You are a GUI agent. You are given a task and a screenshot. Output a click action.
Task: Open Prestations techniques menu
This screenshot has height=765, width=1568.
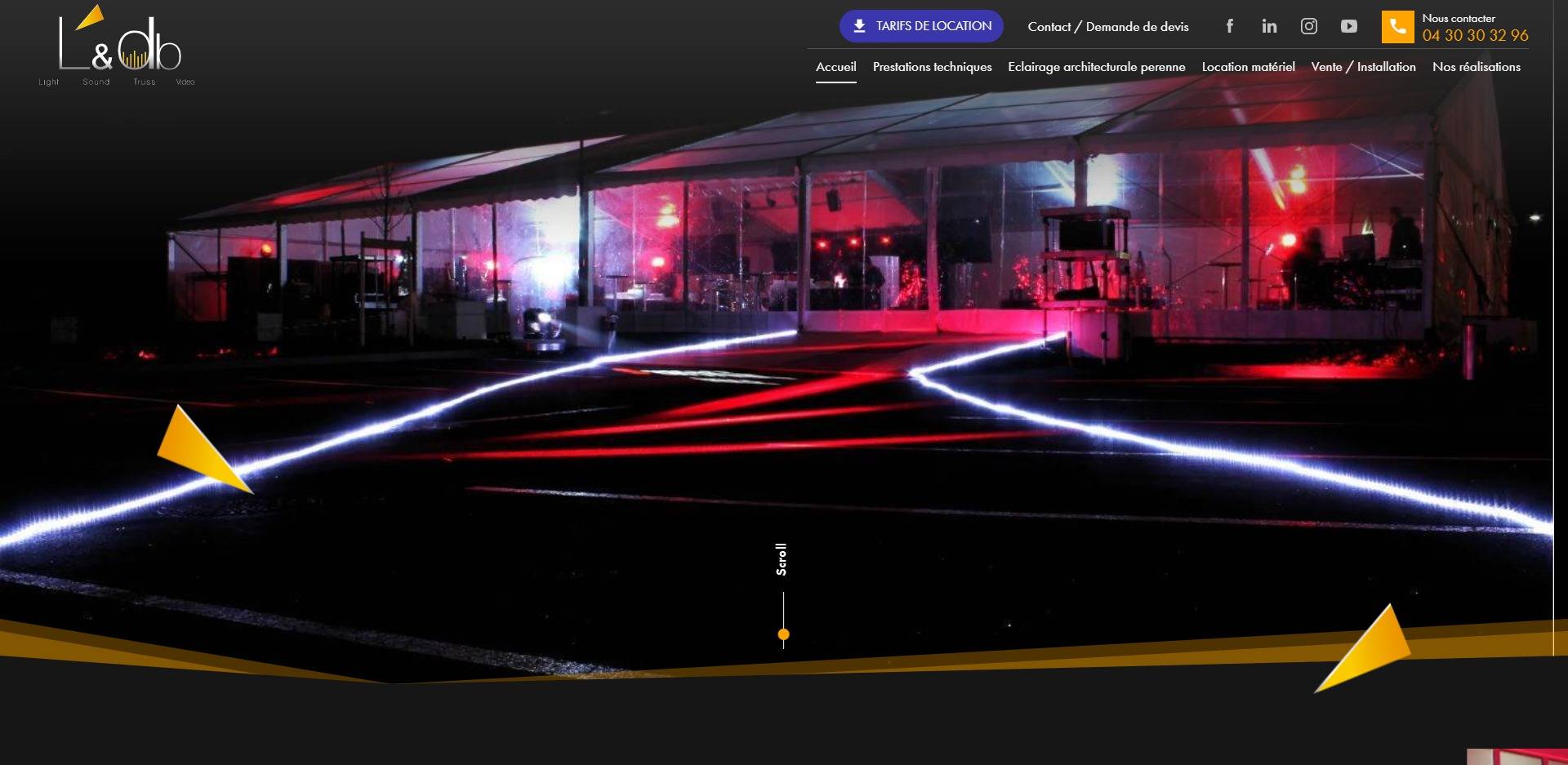pyautogui.click(x=932, y=67)
